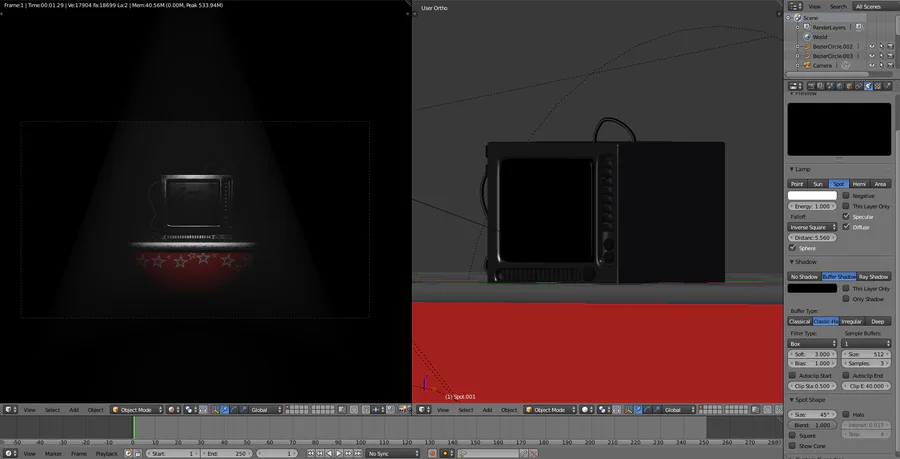Enable the Show Cone checkbox

pos(793,446)
